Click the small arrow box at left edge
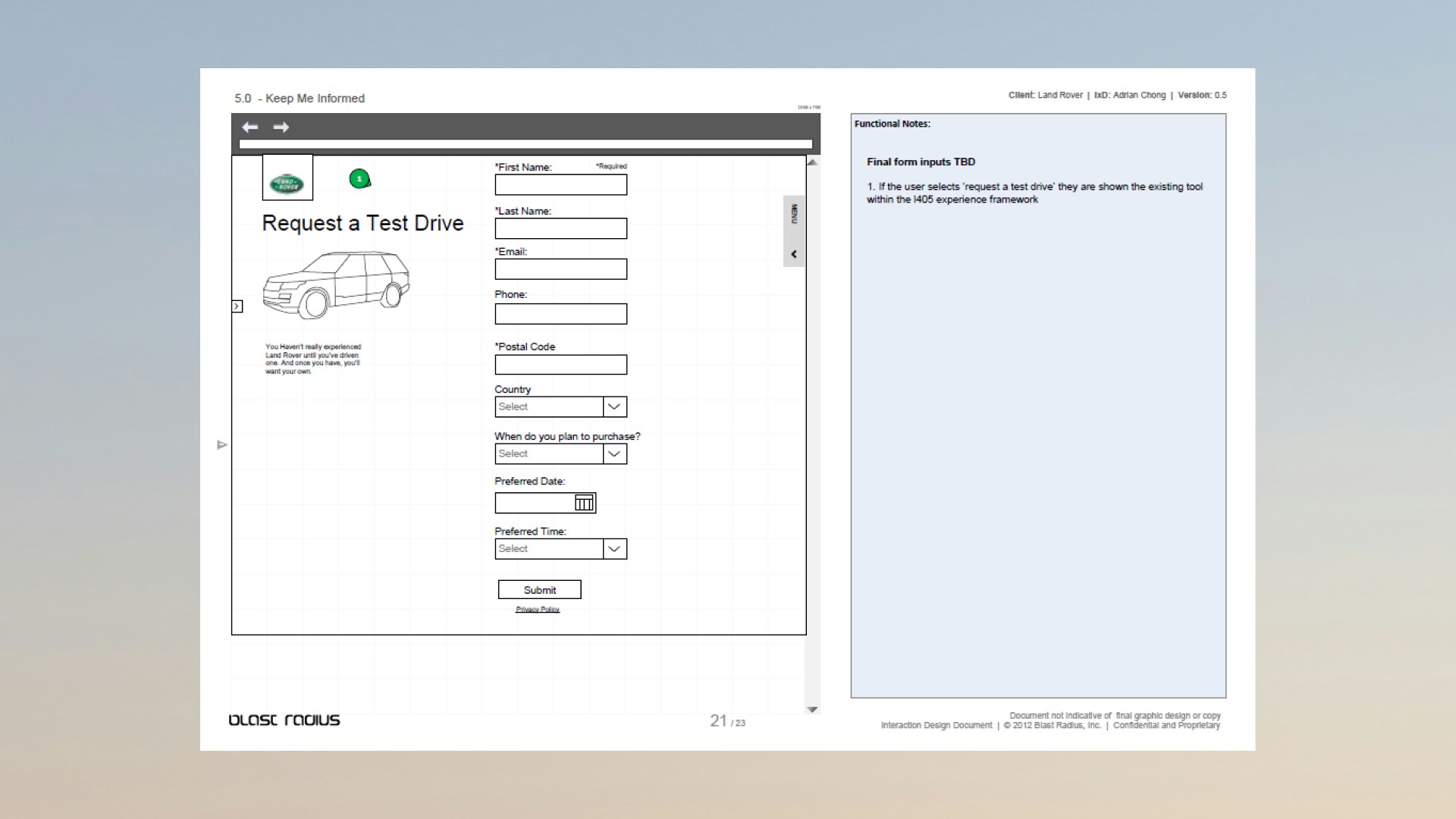The width and height of the screenshot is (1456, 819). (x=237, y=306)
